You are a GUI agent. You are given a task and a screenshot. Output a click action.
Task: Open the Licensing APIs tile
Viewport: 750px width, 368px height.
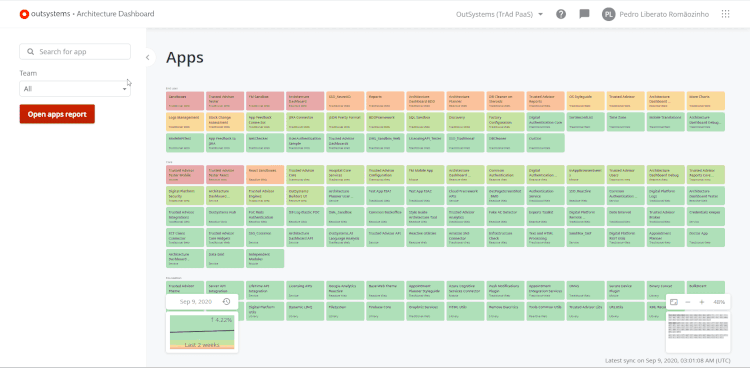pyautogui.click(x=305, y=290)
